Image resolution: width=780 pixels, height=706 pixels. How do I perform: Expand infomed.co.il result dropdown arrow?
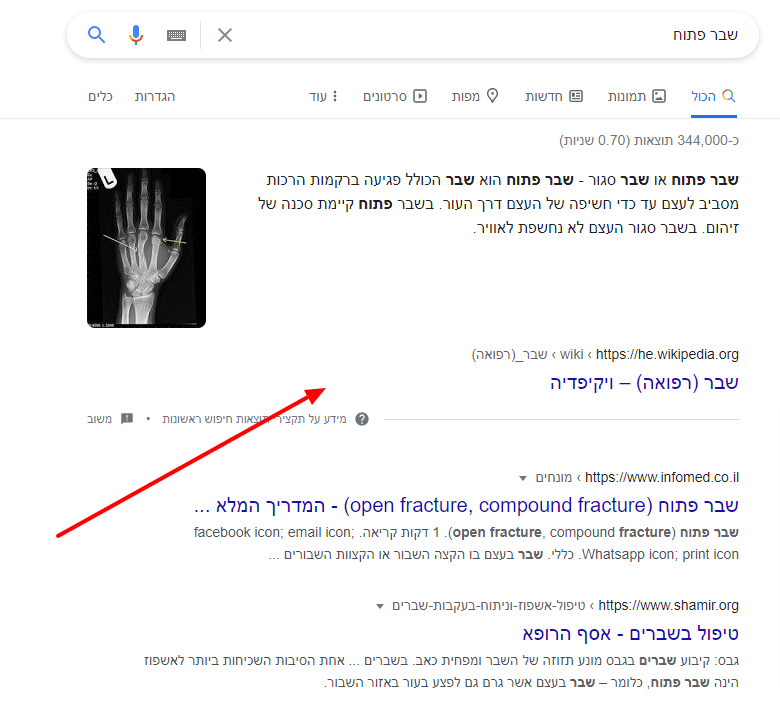tap(523, 478)
